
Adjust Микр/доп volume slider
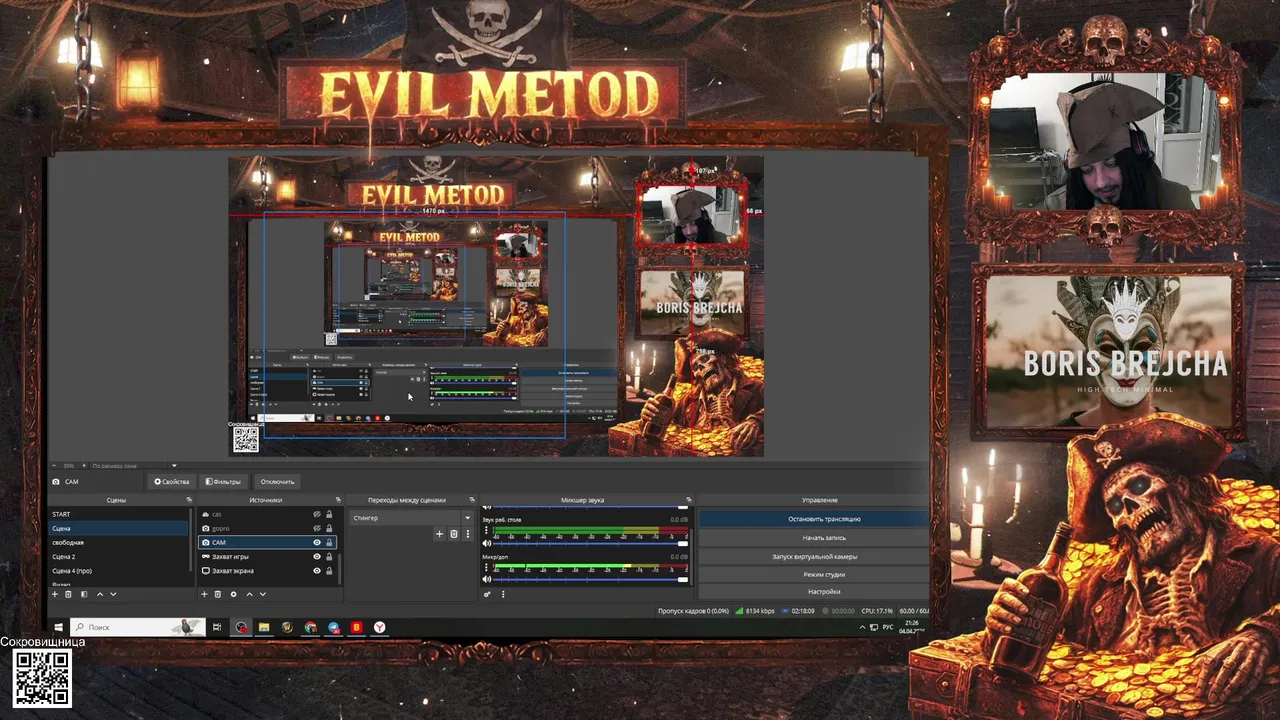[x=590, y=579]
